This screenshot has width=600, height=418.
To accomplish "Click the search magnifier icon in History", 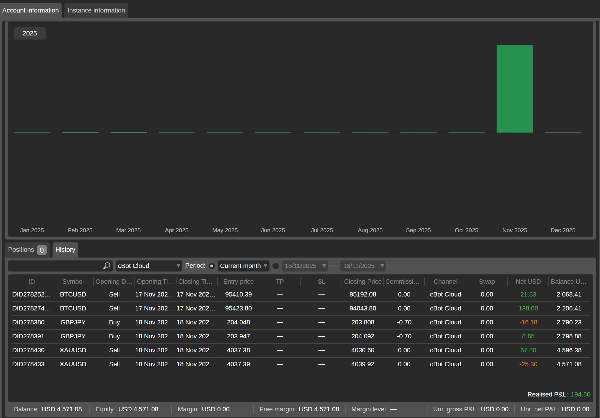I will pyautogui.click(x=107, y=266).
